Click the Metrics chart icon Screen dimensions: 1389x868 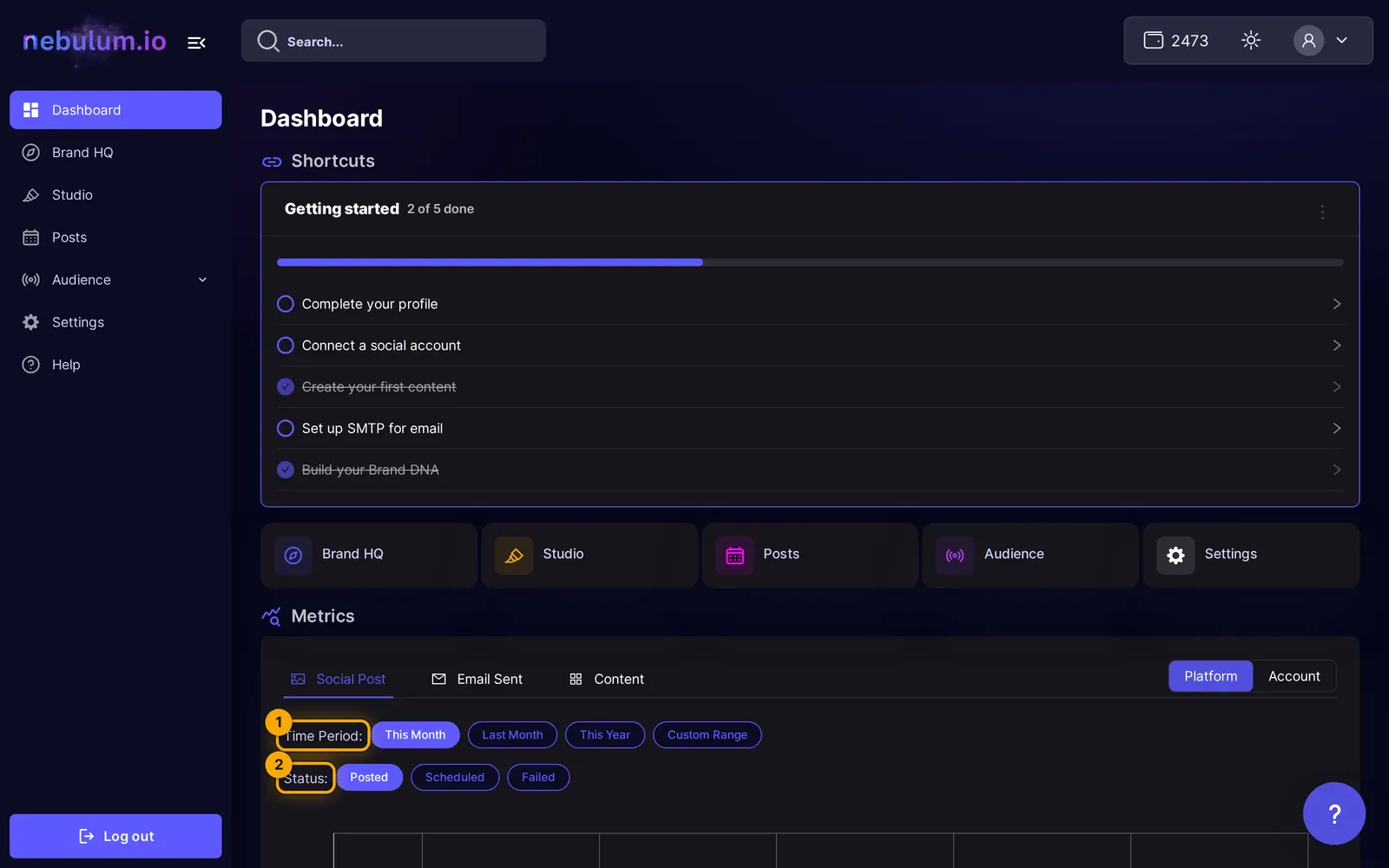272,616
